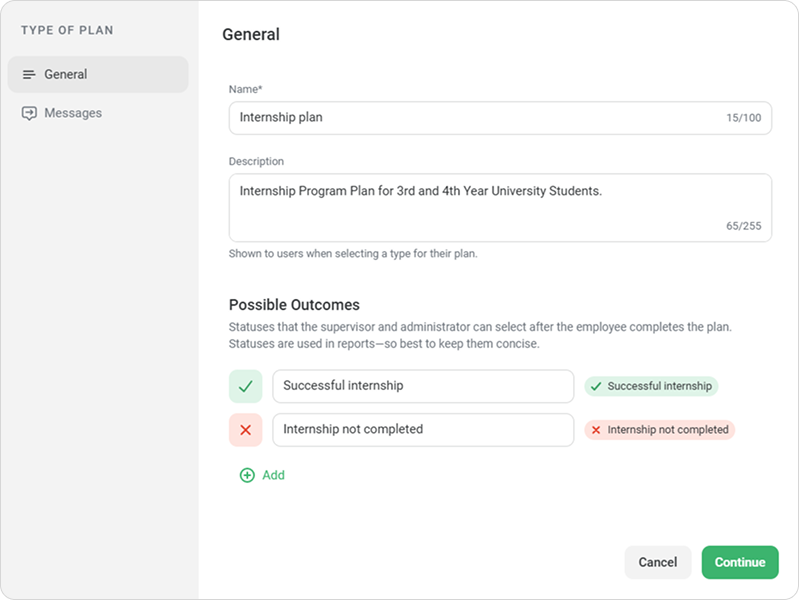Click the red Internship not completed badge
Screen dimensions: 799x600
pos(659,430)
